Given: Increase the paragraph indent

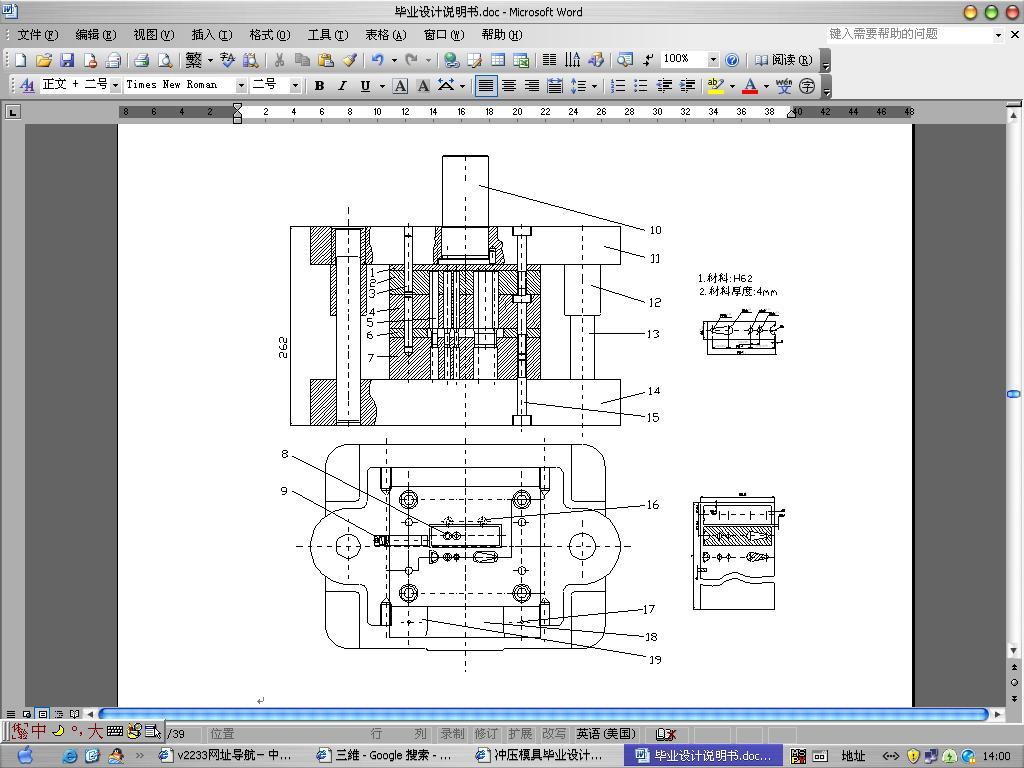Looking at the screenshot, I should (x=687, y=86).
